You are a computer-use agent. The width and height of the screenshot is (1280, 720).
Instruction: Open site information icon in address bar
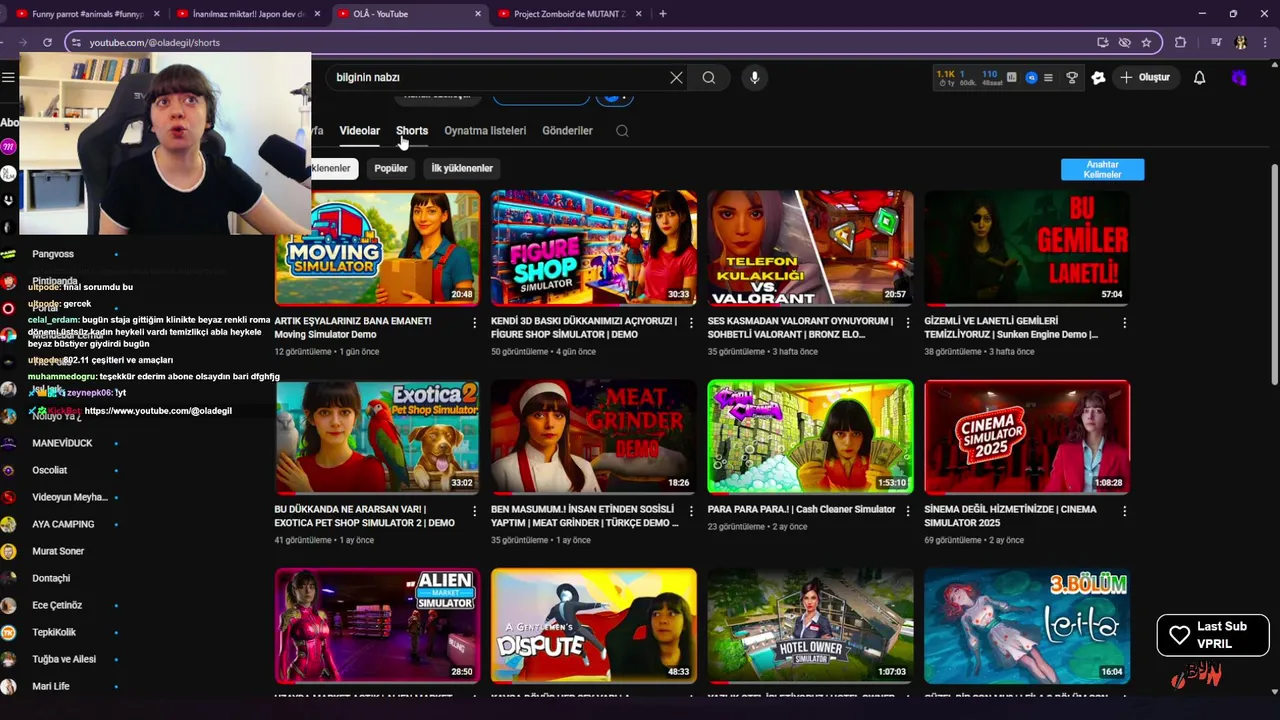[75, 42]
